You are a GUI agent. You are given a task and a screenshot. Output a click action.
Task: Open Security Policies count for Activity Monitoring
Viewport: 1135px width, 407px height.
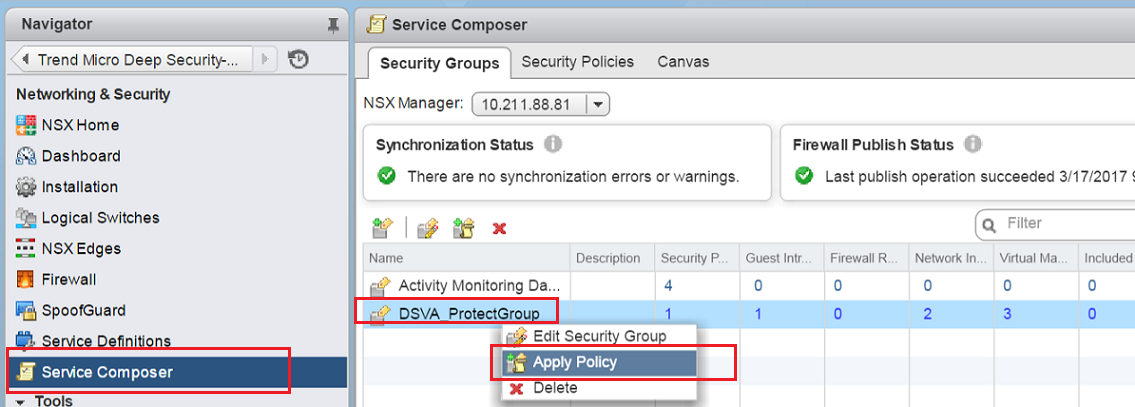[668, 286]
